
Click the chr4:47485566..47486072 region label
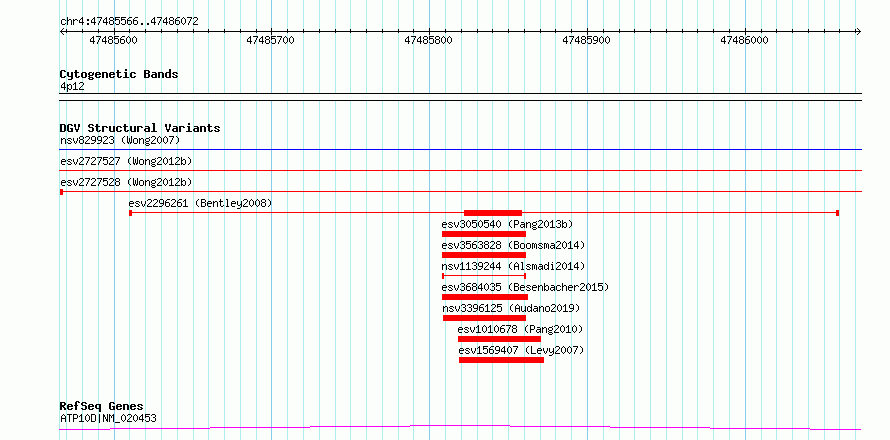pos(129,22)
